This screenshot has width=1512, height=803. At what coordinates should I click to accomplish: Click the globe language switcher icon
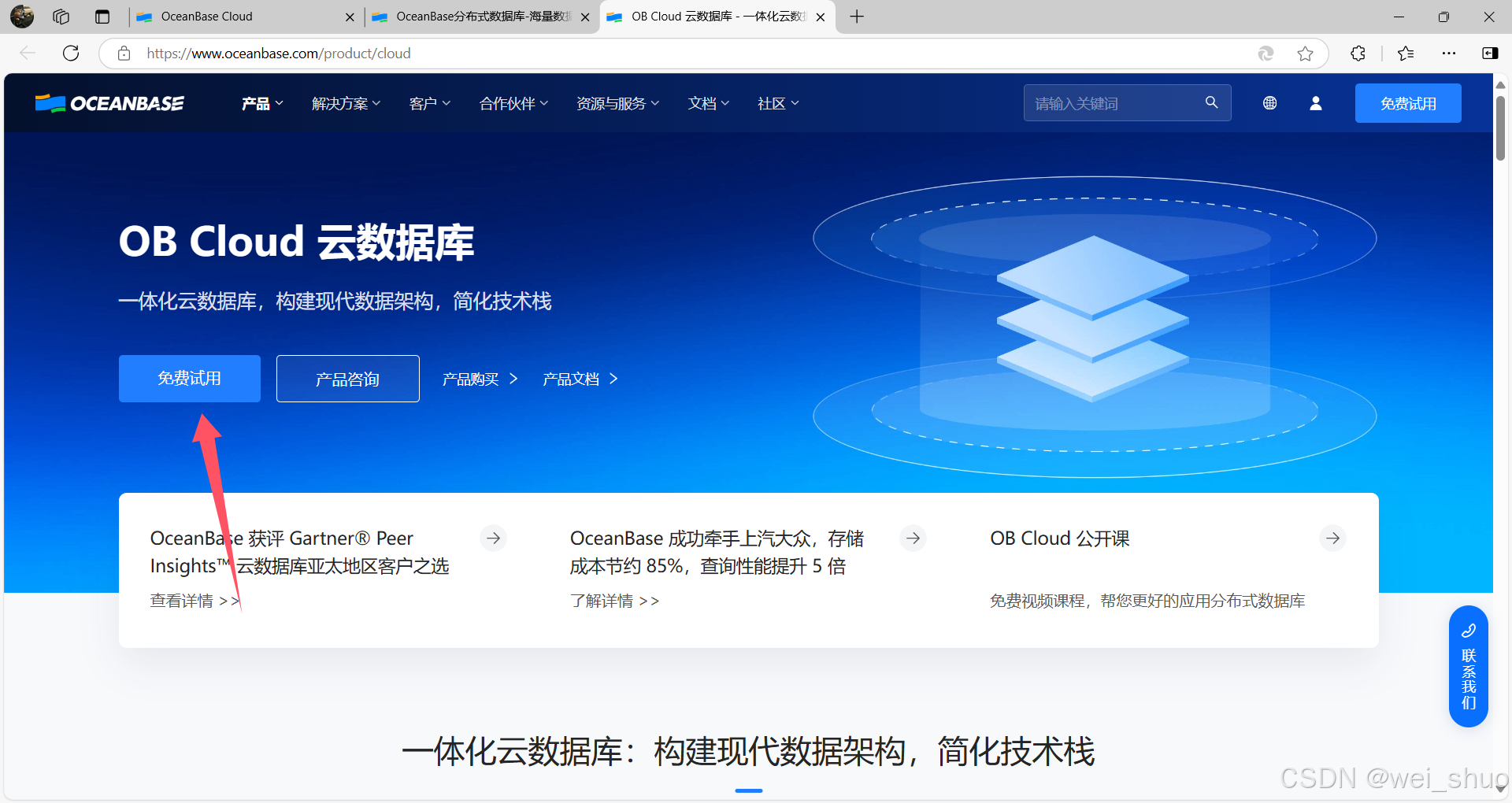[1269, 103]
